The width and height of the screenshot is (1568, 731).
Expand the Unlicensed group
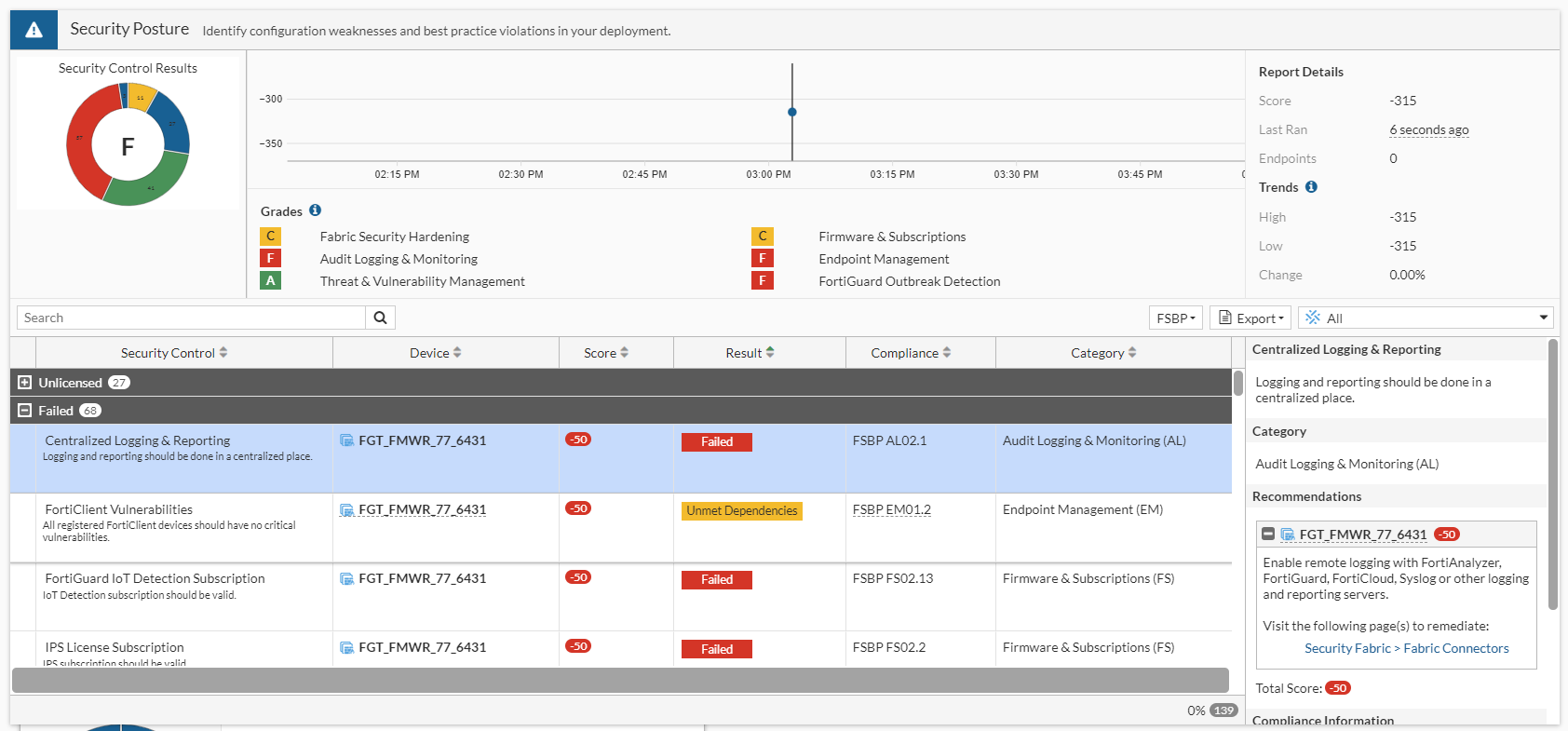[25, 383]
